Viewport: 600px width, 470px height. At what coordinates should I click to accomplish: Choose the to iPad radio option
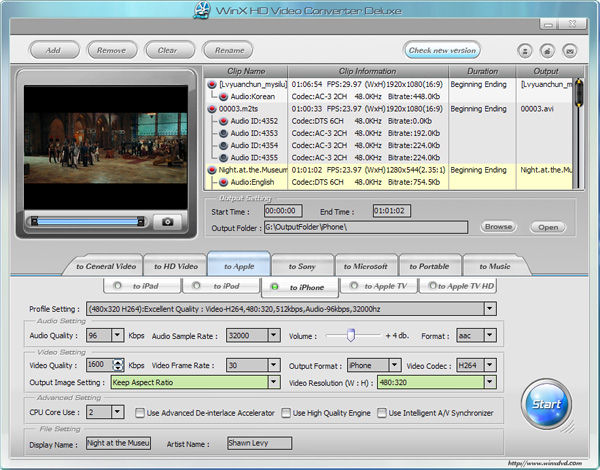click(x=117, y=286)
